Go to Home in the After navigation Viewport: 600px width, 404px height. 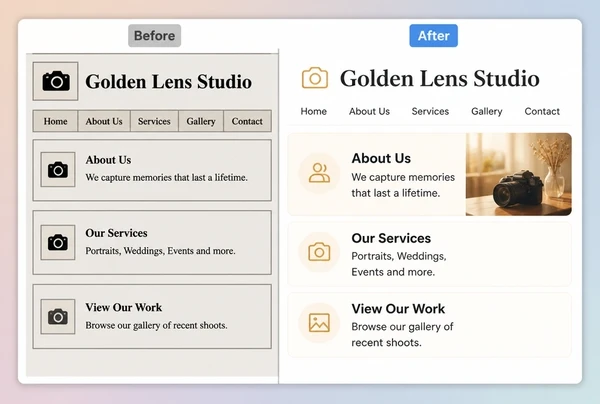point(314,111)
